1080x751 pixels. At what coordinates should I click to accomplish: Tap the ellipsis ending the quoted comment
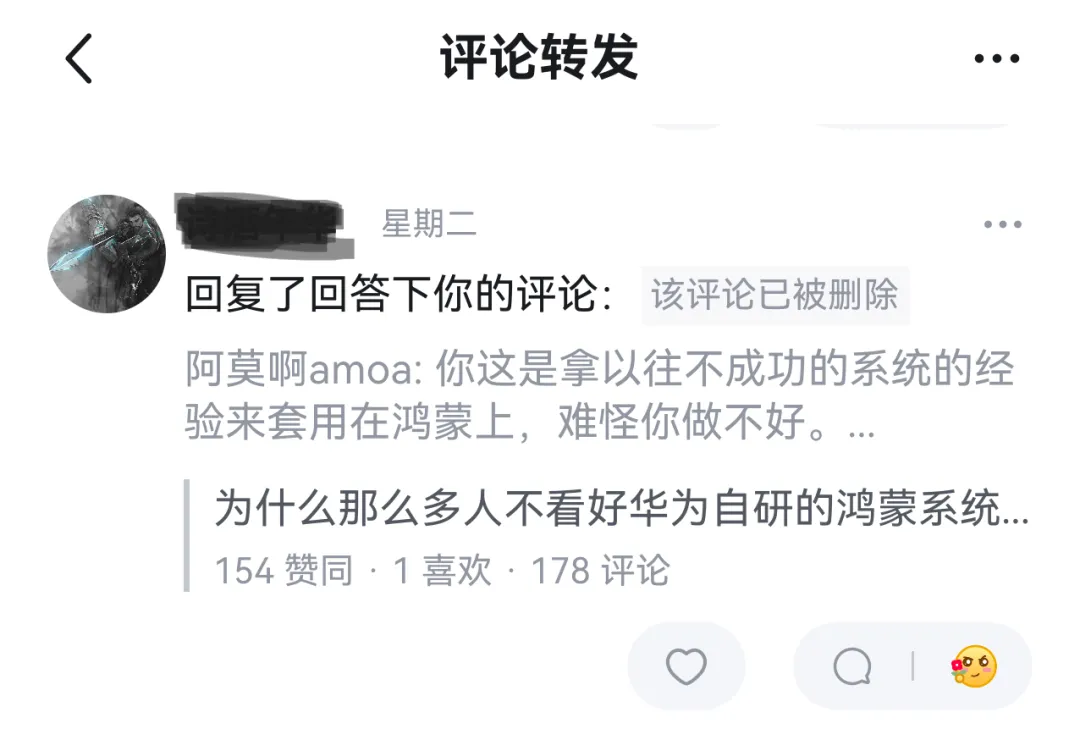point(862,434)
